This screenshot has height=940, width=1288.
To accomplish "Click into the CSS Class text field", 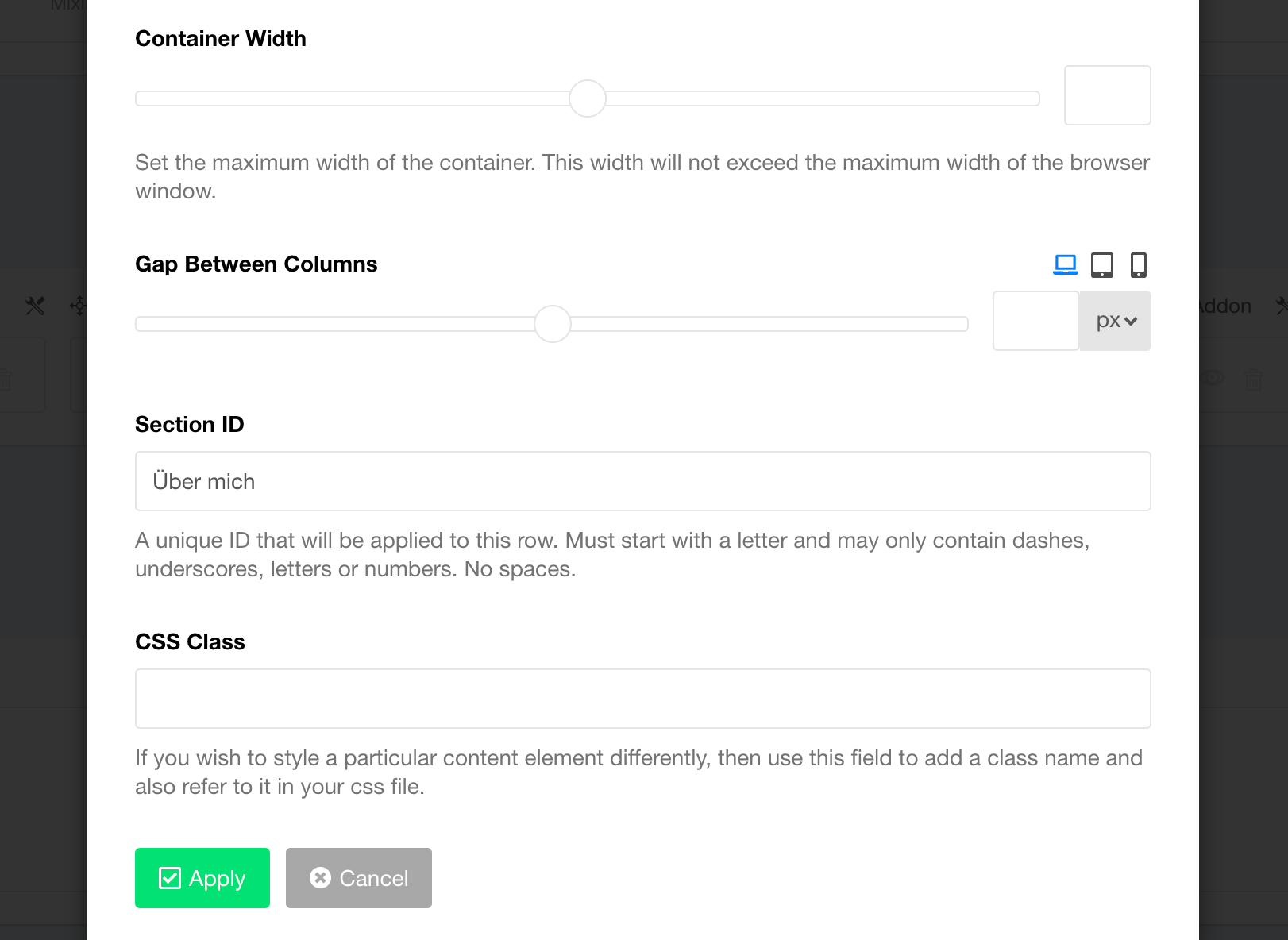I will coord(642,699).
